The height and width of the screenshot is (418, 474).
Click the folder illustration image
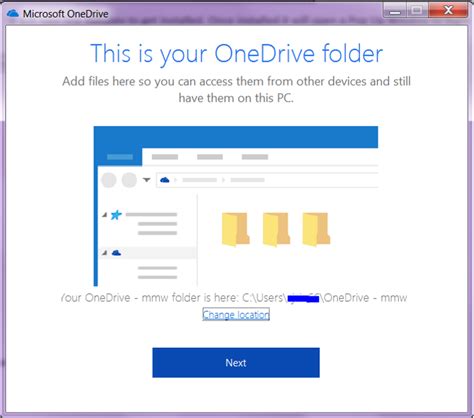pyautogui.click(x=236, y=206)
